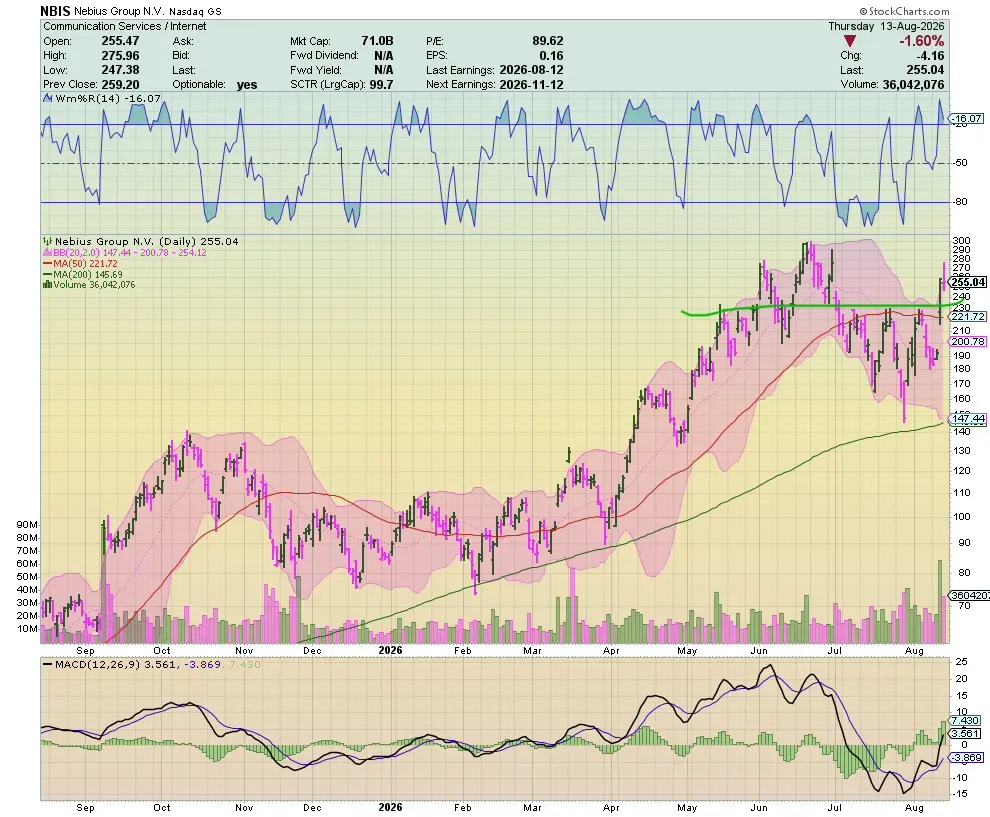This screenshot has width=990, height=817.
Task: Click the Wm%R(14) -16.07 legend text
Action: (x=108, y=98)
